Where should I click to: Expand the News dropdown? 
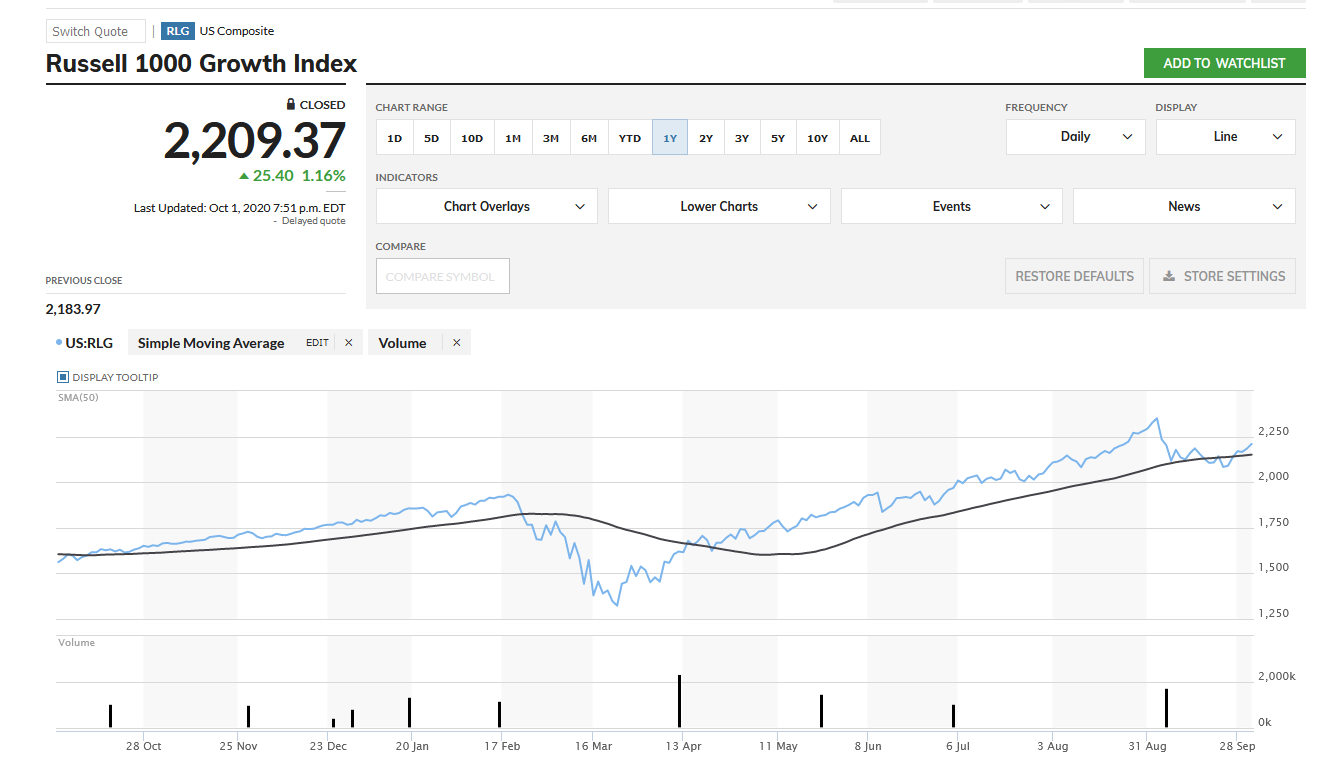1183,206
